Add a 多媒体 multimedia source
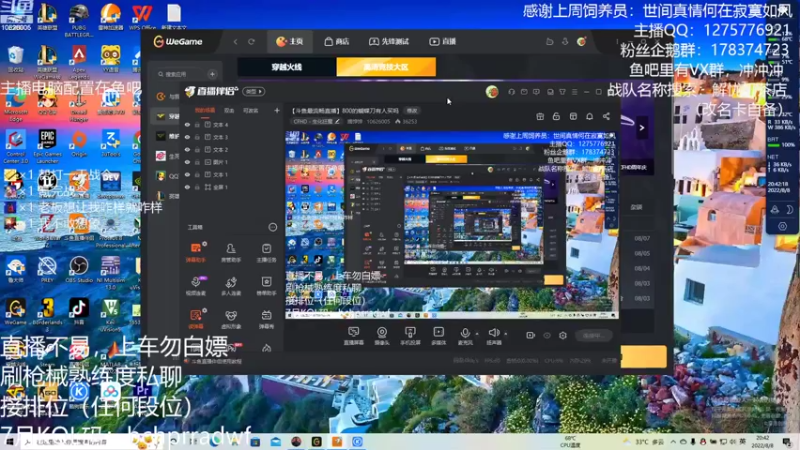Viewport: 800px width, 450px height. click(x=438, y=336)
